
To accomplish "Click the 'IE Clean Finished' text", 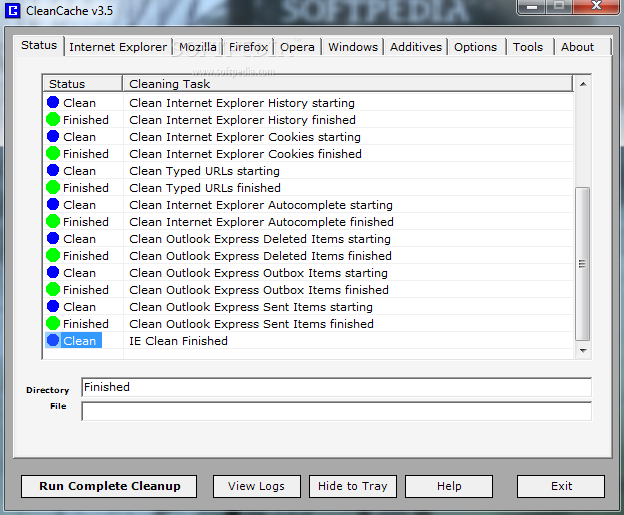I will [178, 341].
